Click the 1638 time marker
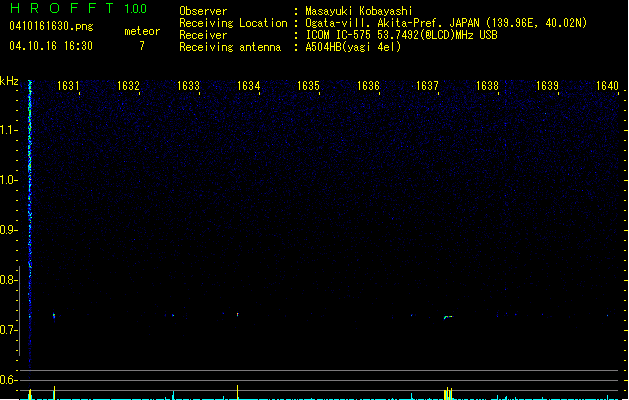 point(487,86)
